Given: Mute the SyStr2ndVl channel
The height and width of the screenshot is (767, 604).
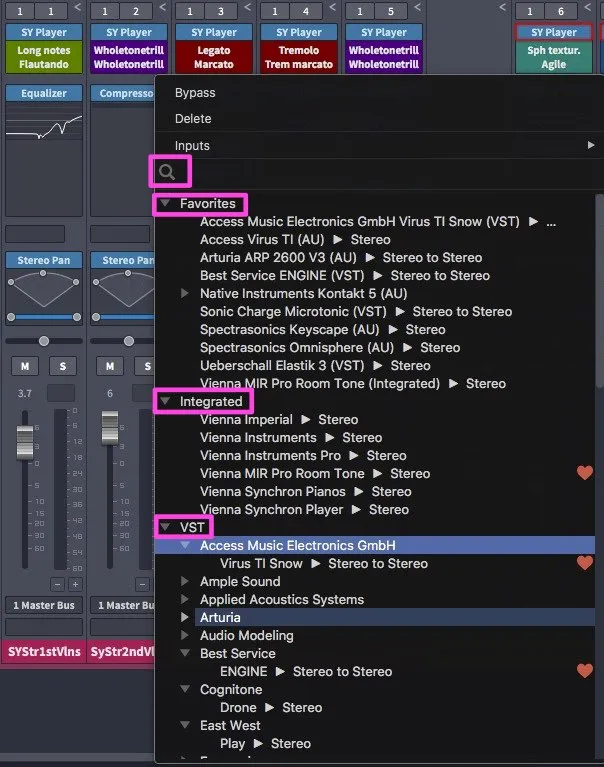Looking at the screenshot, I should click(110, 366).
